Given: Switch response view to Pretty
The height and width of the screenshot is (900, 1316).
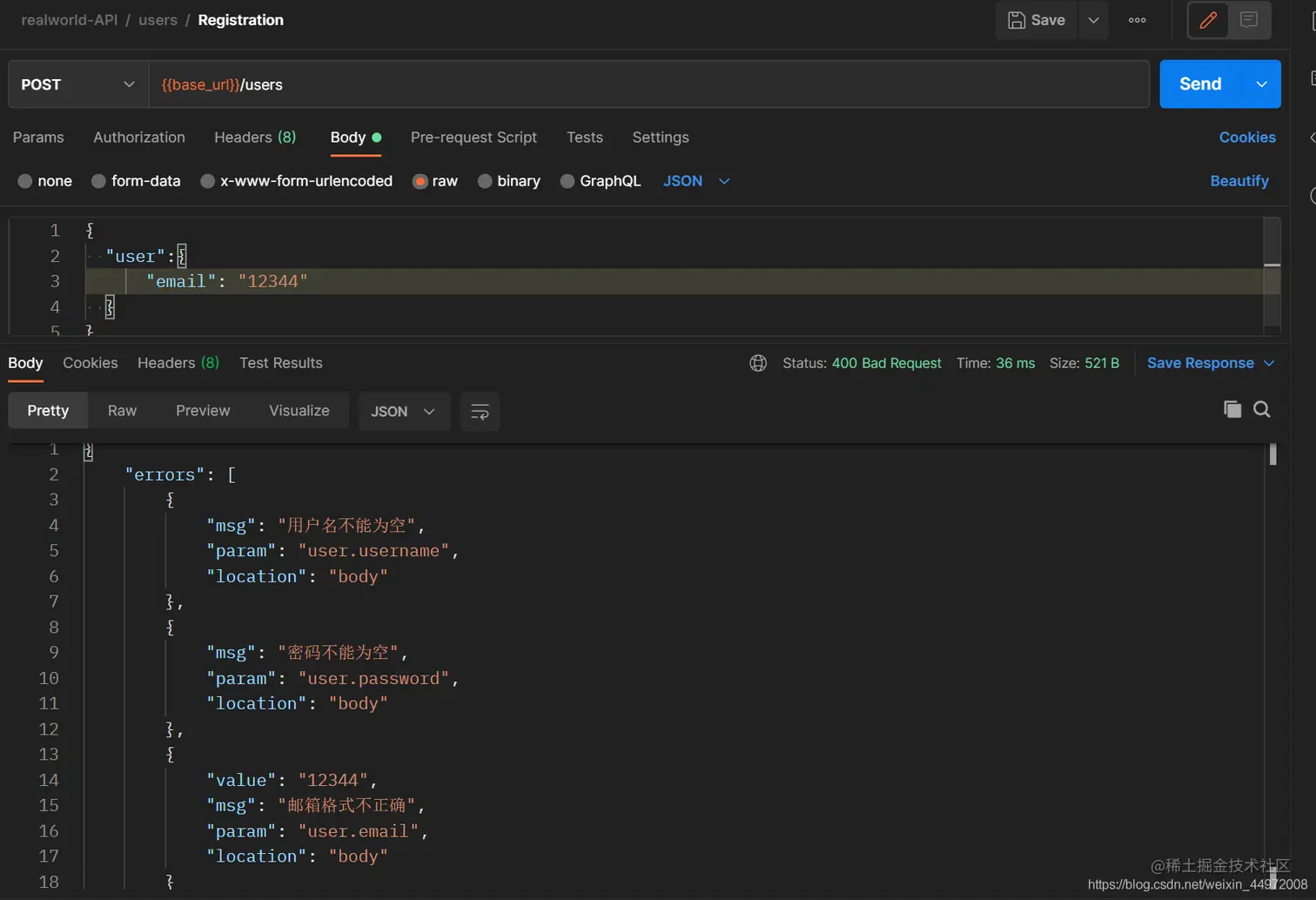Looking at the screenshot, I should (x=48, y=411).
